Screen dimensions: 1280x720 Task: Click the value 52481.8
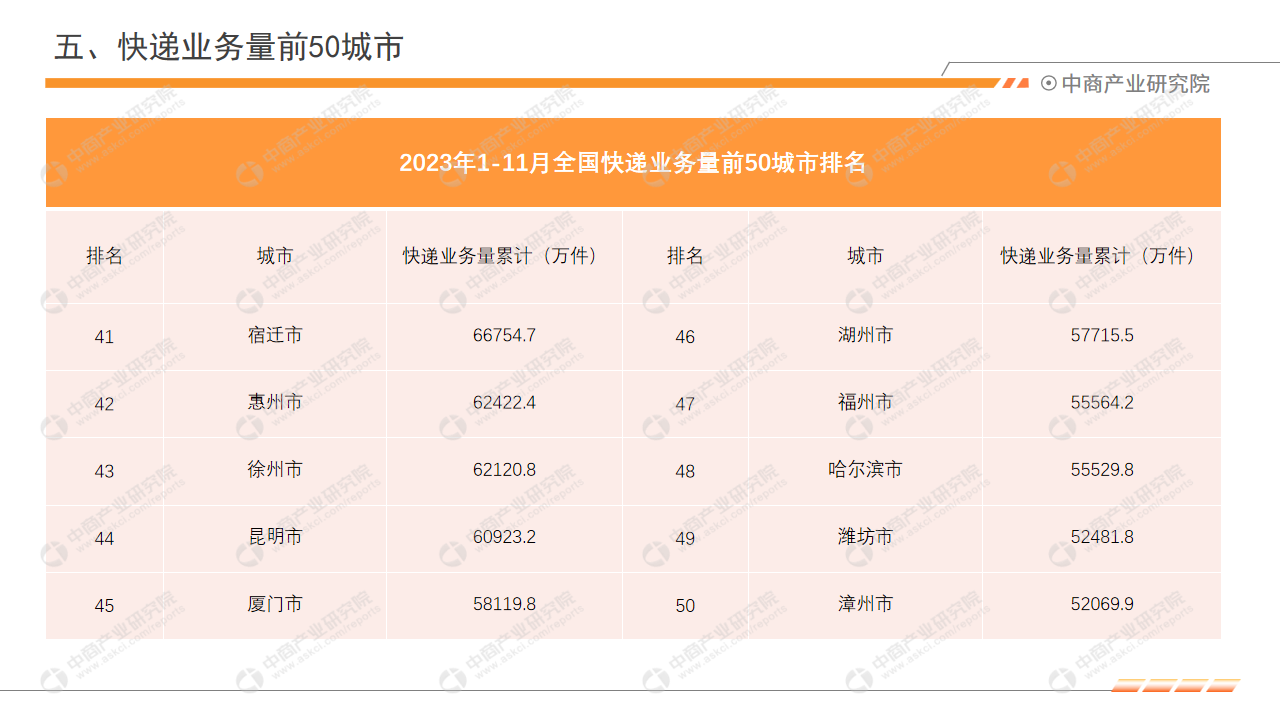[1102, 537]
